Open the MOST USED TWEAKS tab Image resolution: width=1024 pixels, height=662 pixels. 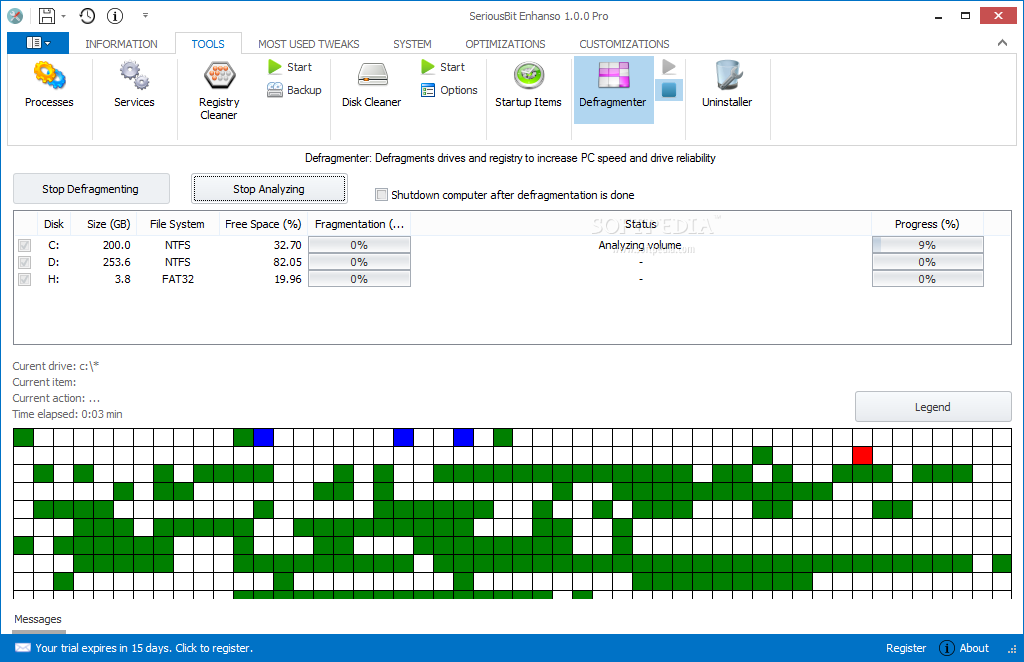pos(308,44)
